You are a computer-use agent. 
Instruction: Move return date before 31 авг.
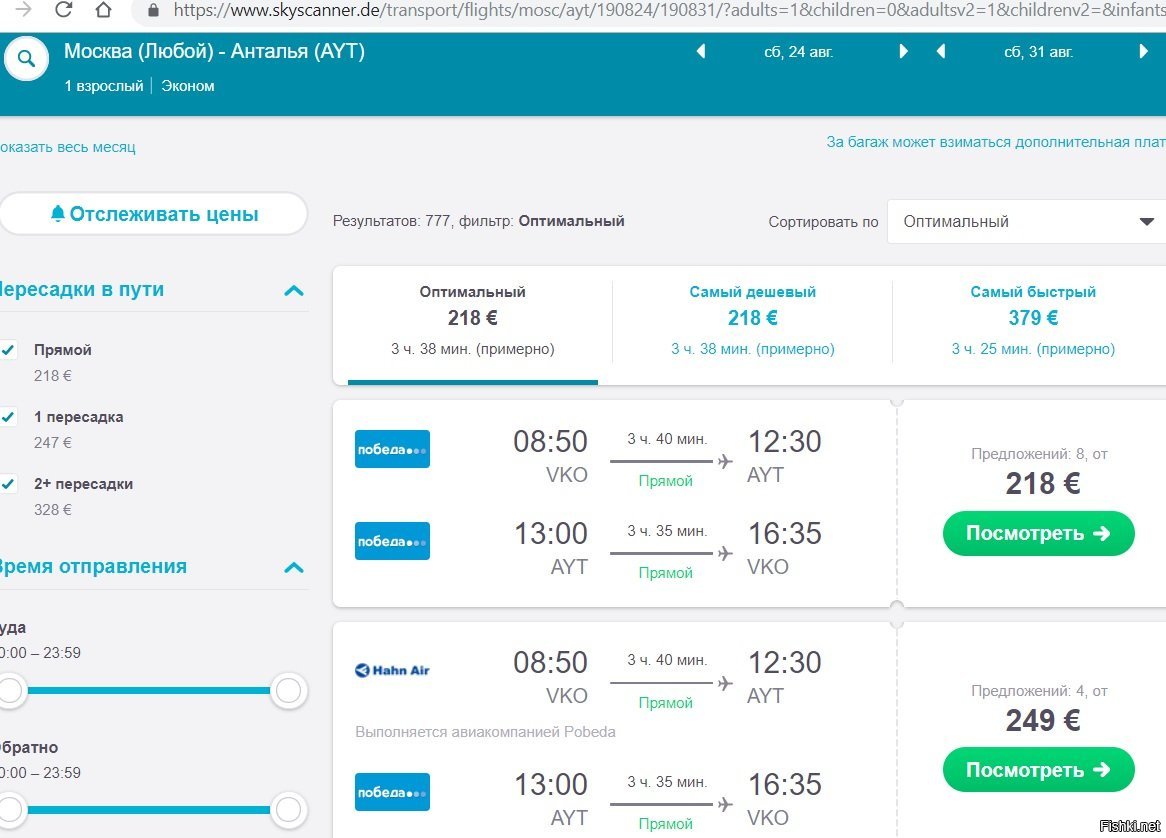(941, 52)
